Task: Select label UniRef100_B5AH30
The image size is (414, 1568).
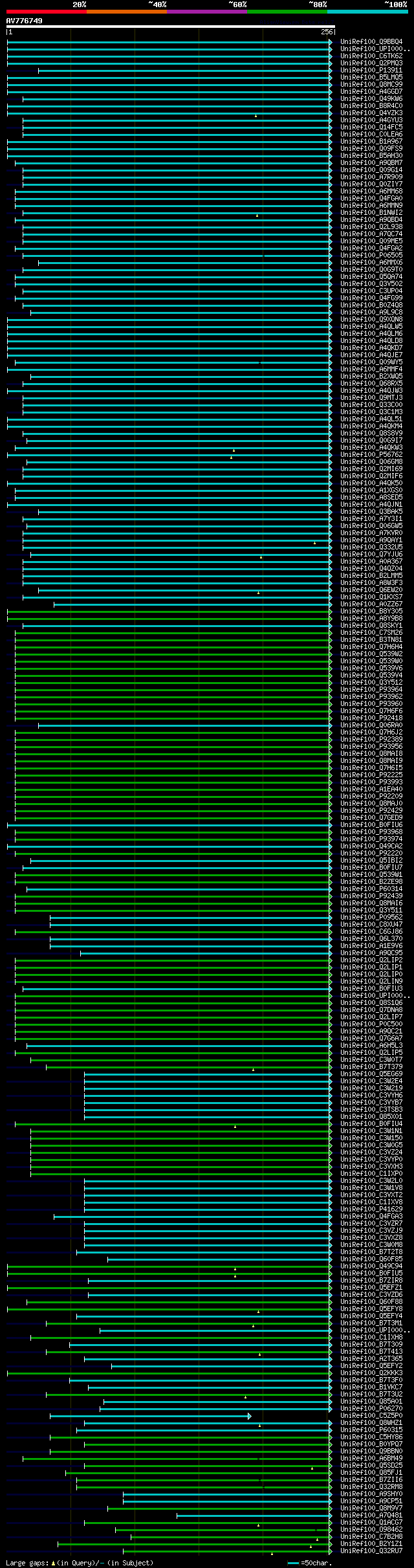Action: [371, 156]
